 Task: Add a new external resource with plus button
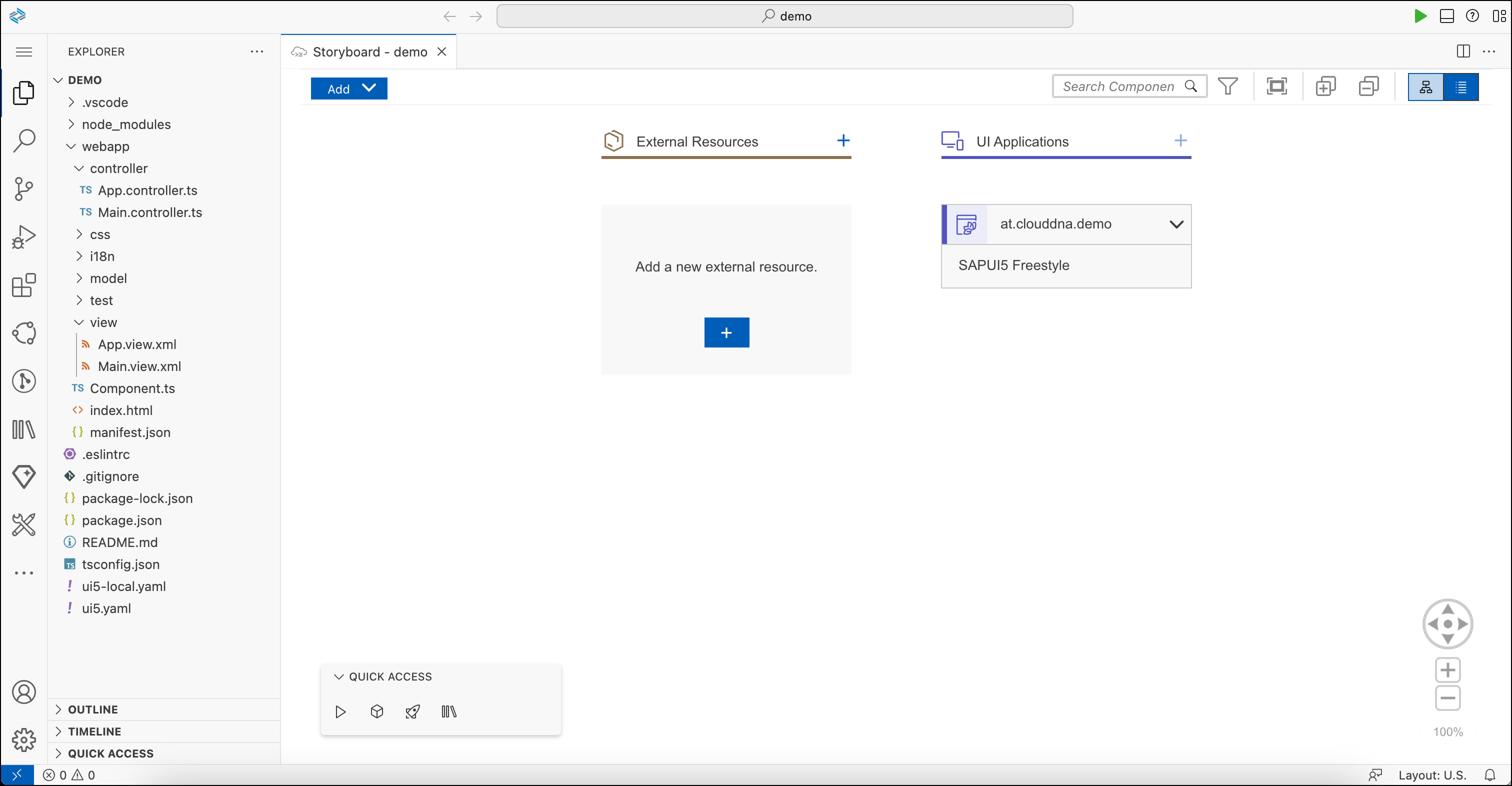726,332
